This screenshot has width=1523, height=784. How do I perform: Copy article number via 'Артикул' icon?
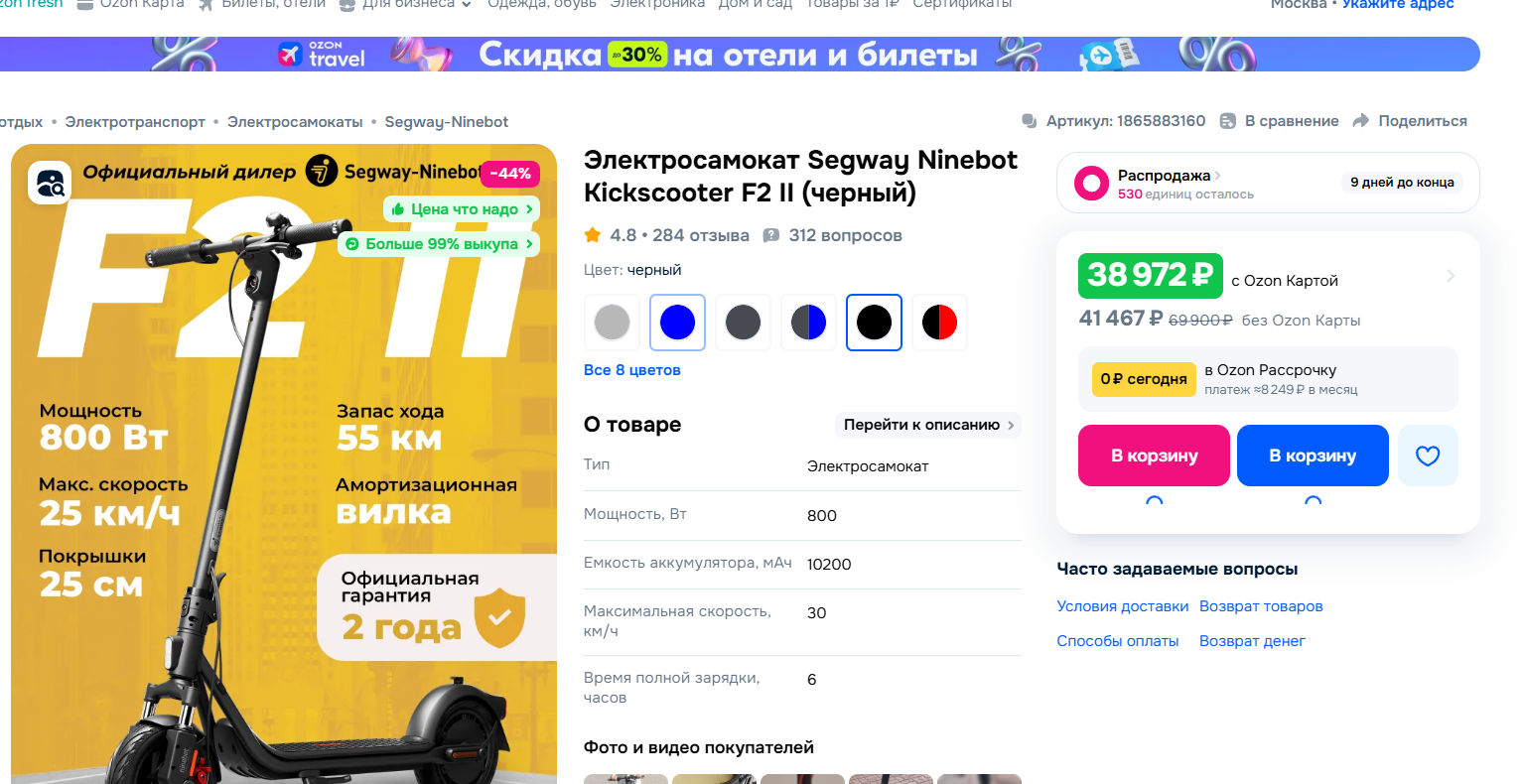click(1030, 121)
